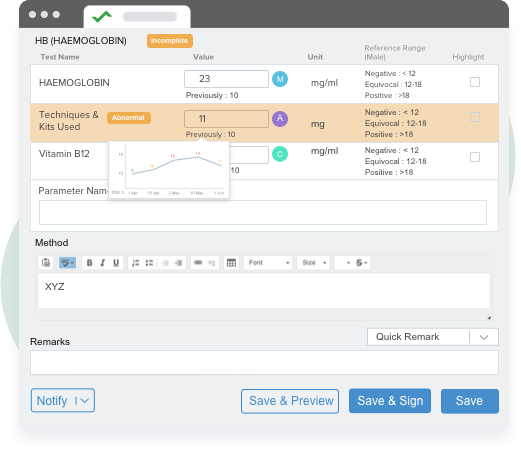The height and width of the screenshot is (451, 521).
Task: Grab the Method editor resize handle
Action: click(489, 318)
